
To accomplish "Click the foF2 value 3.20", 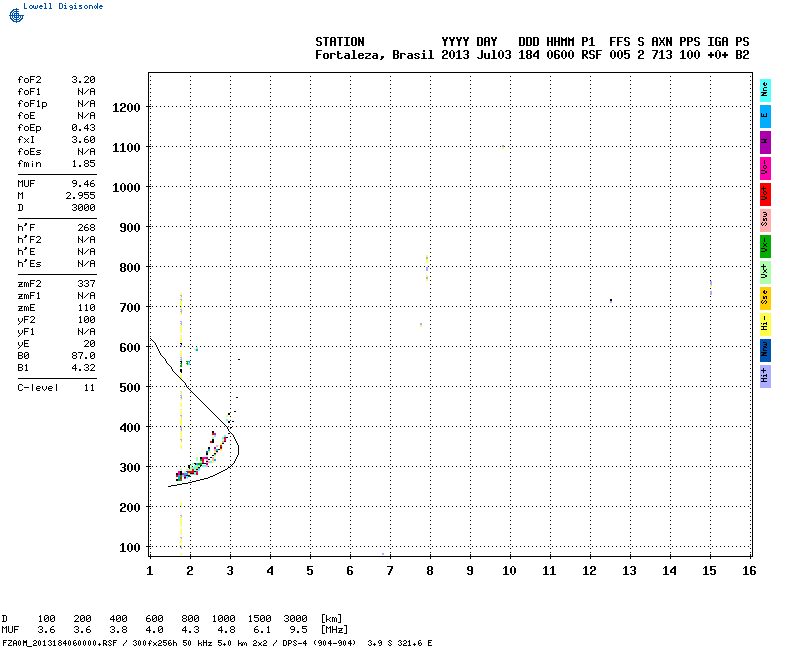I will coord(83,80).
